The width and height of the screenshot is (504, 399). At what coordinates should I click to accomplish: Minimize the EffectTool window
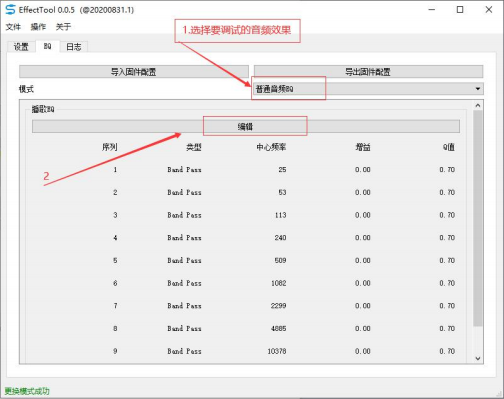[432, 10]
